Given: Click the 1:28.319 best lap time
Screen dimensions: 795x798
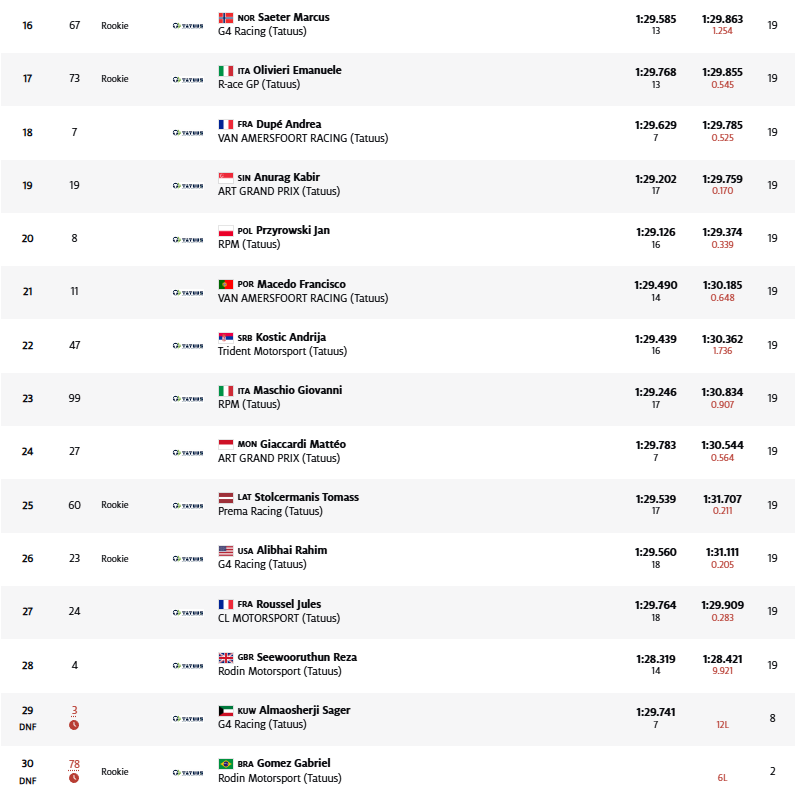Looking at the screenshot, I should click(655, 657).
